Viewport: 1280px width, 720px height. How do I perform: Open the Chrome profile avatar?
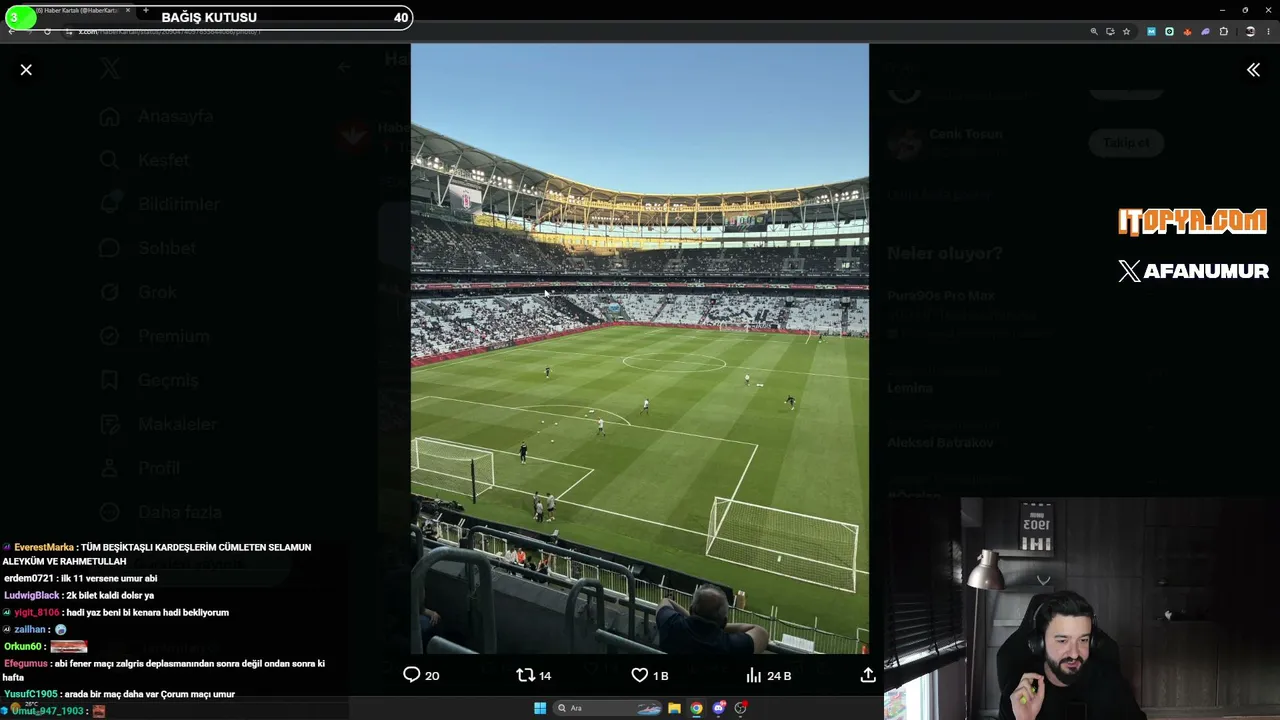pos(1250,31)
